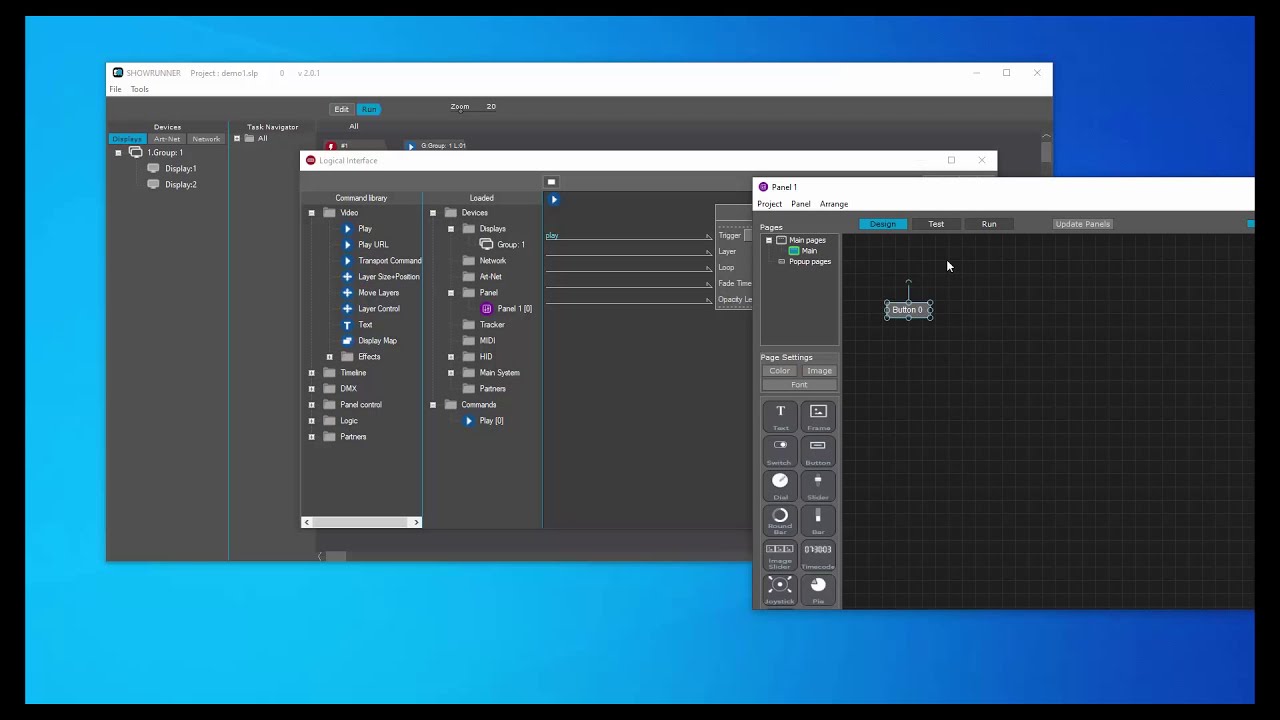Switch Panel 1 to Design mode
The width and height of the screenshot is (1280, 720).
(x=882, y=224)
